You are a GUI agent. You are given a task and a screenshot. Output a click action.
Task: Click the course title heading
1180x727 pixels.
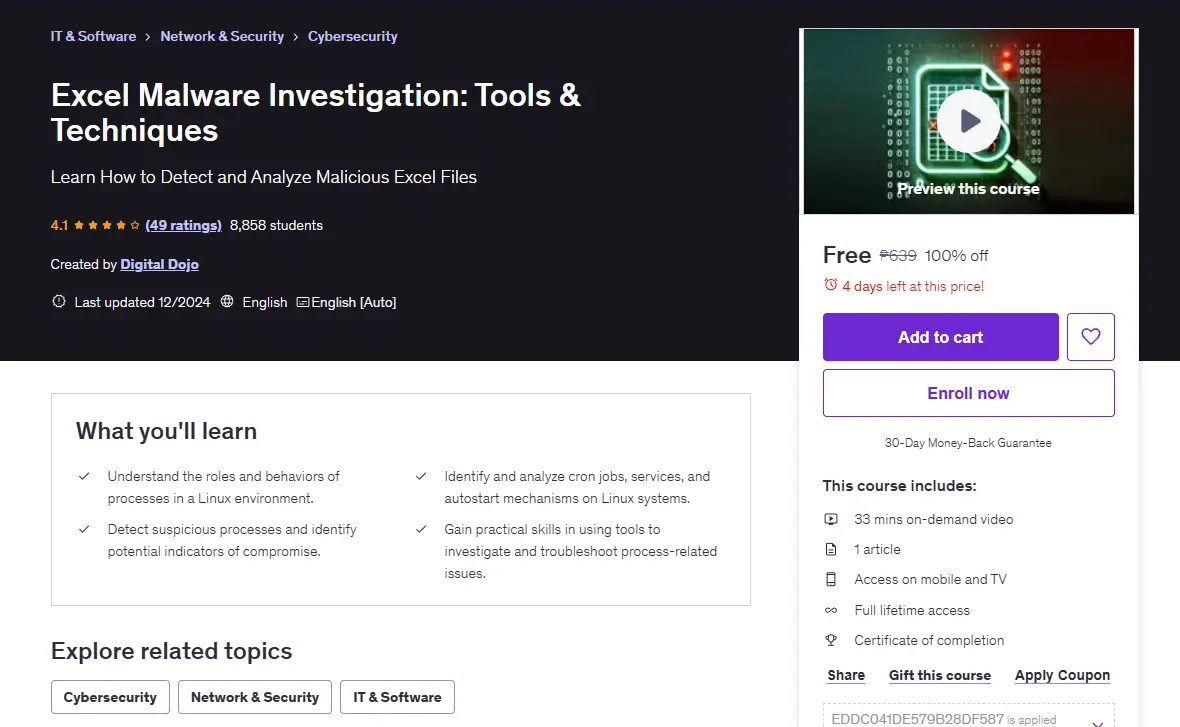point(315,113)
